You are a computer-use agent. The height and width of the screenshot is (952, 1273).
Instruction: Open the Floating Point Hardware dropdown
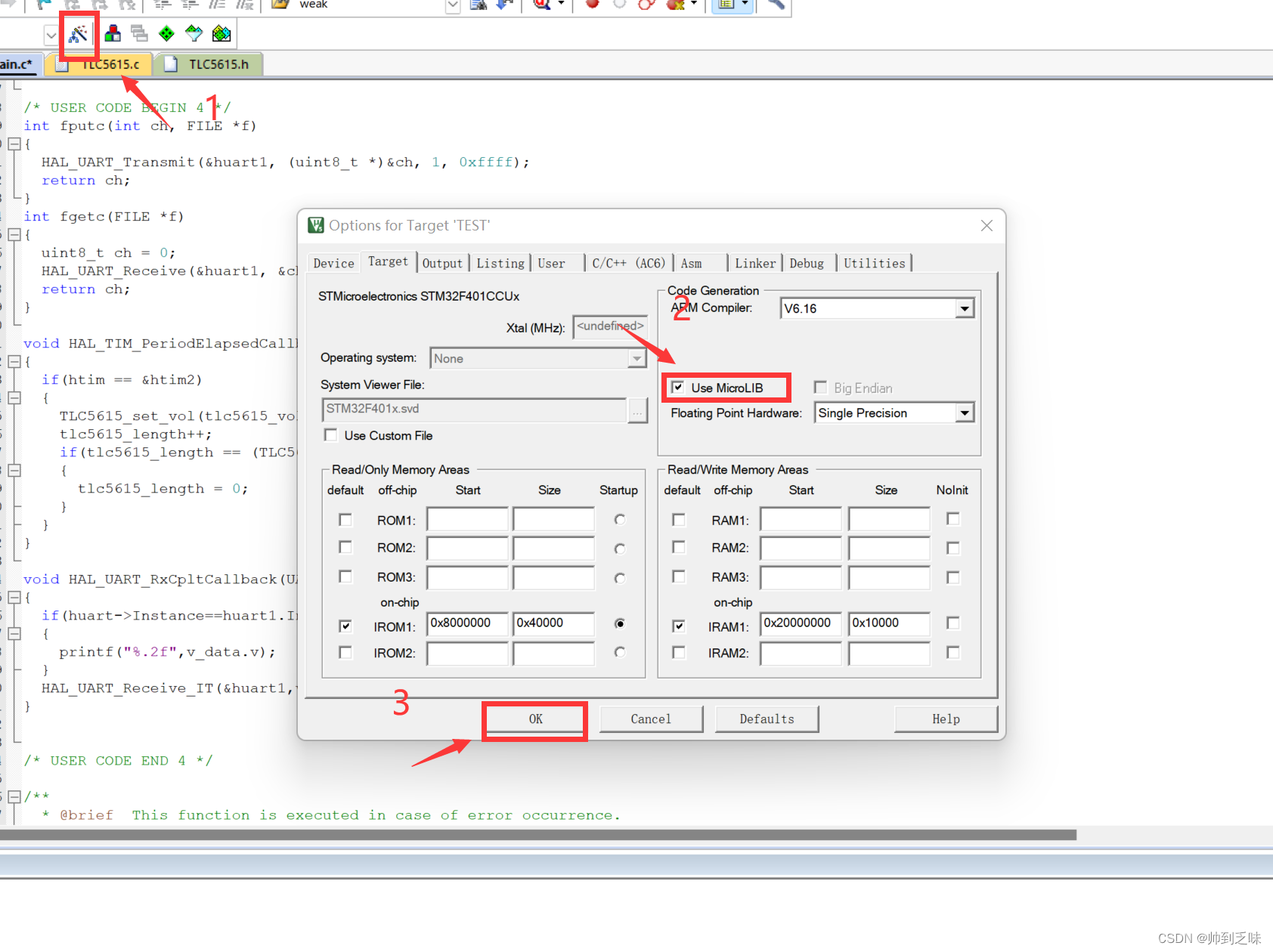pos(965,413)
